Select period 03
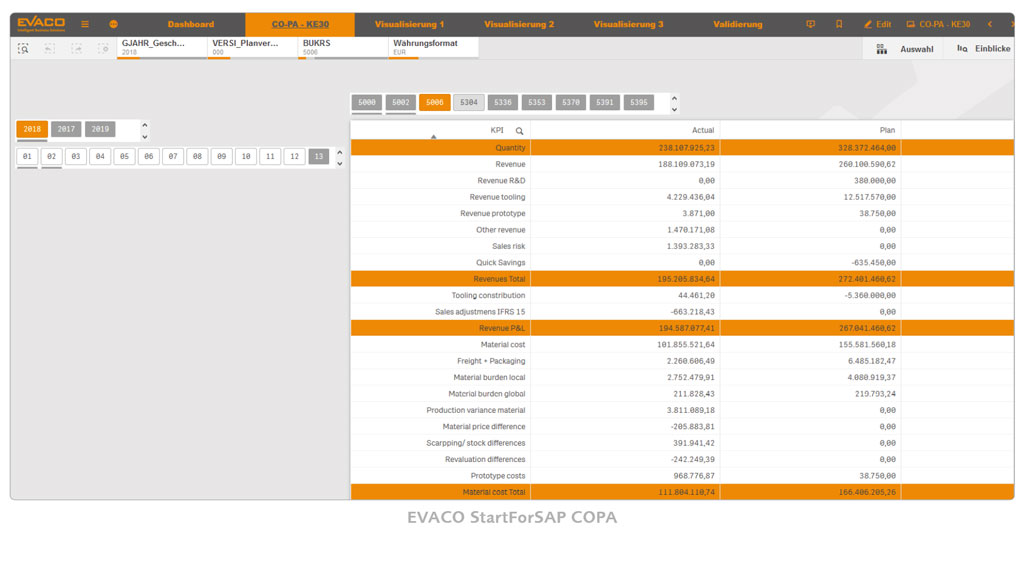 76,157
